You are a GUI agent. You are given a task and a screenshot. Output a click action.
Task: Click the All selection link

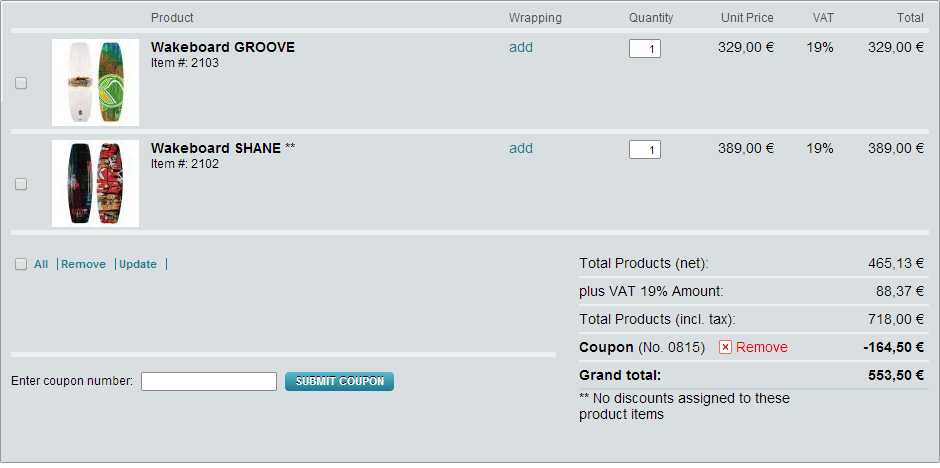pos(41,264)
